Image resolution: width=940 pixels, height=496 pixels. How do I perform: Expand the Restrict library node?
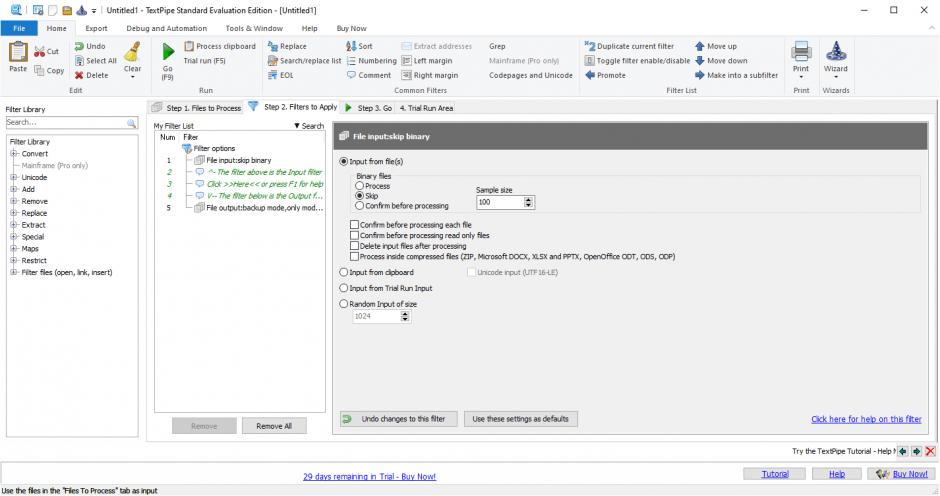click(13, 260)
